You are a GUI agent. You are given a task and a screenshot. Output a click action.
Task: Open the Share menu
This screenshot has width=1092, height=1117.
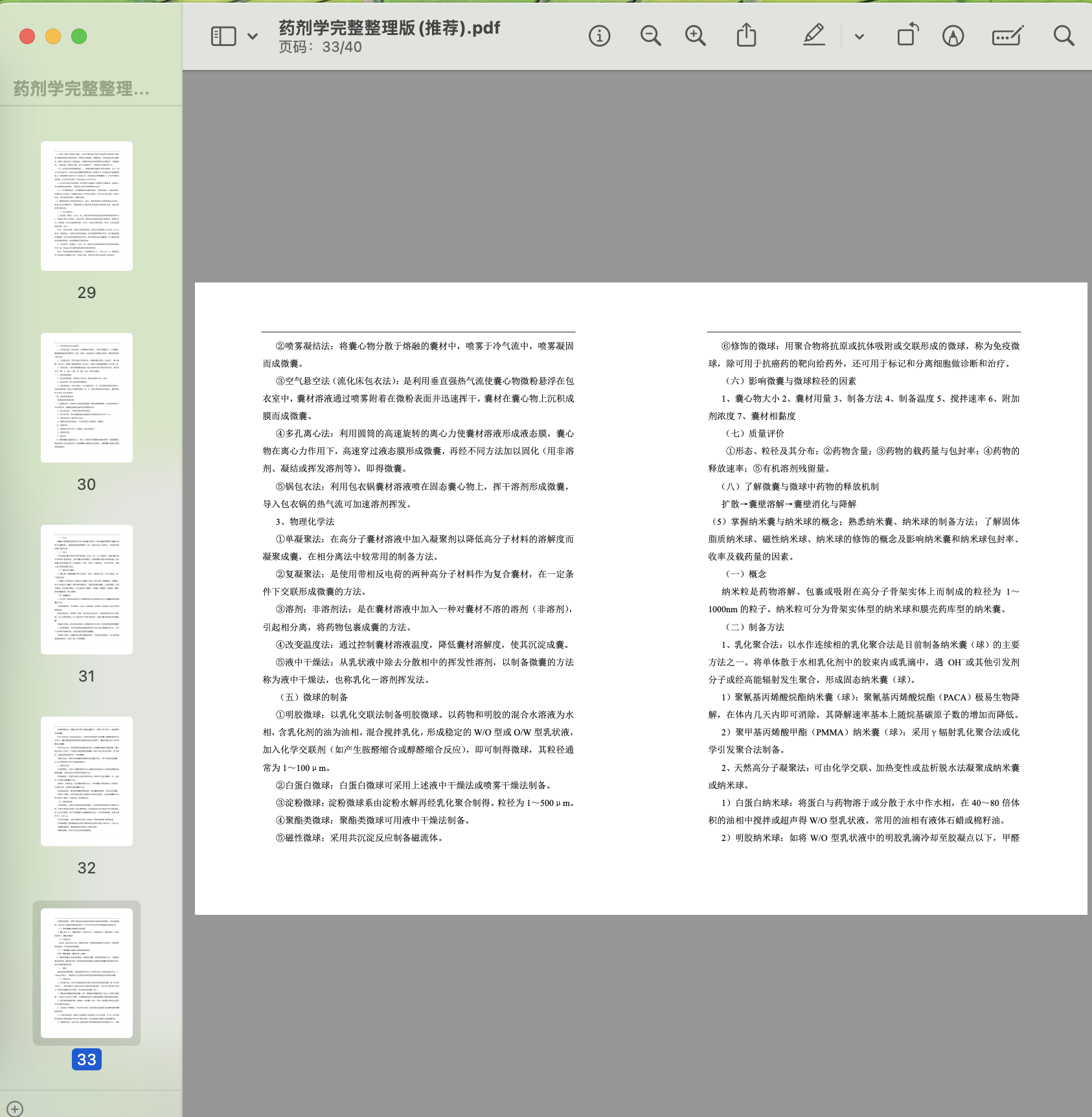click(x=746, y=36)
